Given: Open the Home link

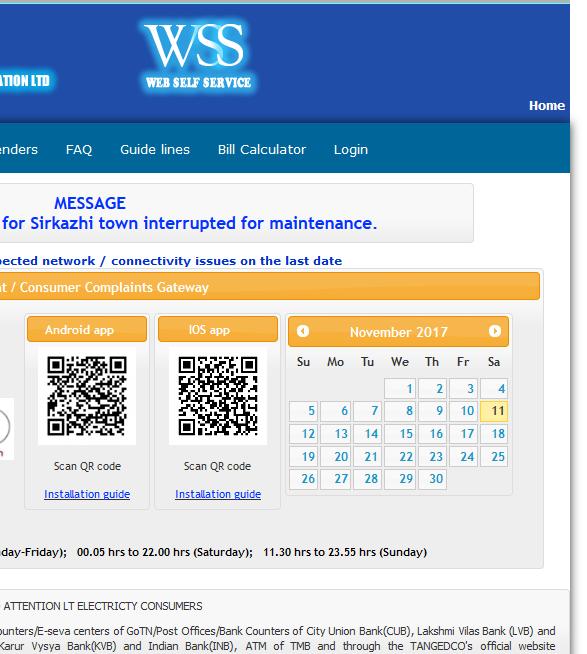Looking at the screenshot, I should tap(547, 106).
